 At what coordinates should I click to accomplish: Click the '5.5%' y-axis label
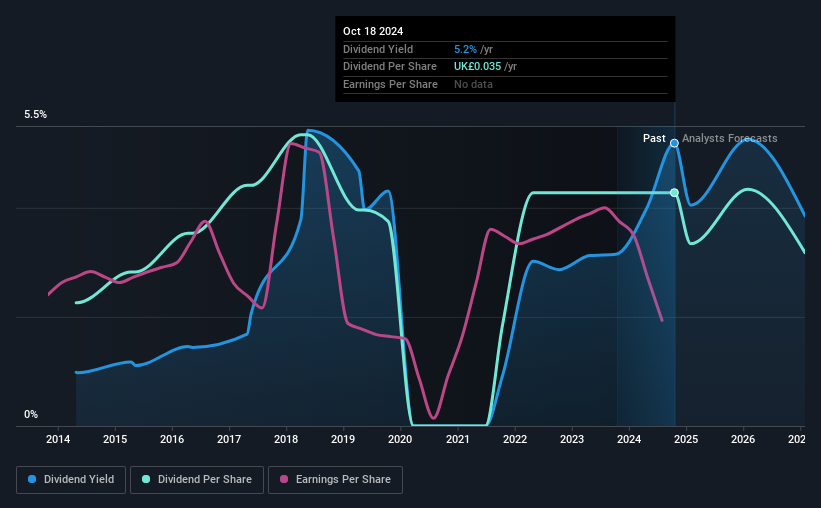(x=35, y=114)
